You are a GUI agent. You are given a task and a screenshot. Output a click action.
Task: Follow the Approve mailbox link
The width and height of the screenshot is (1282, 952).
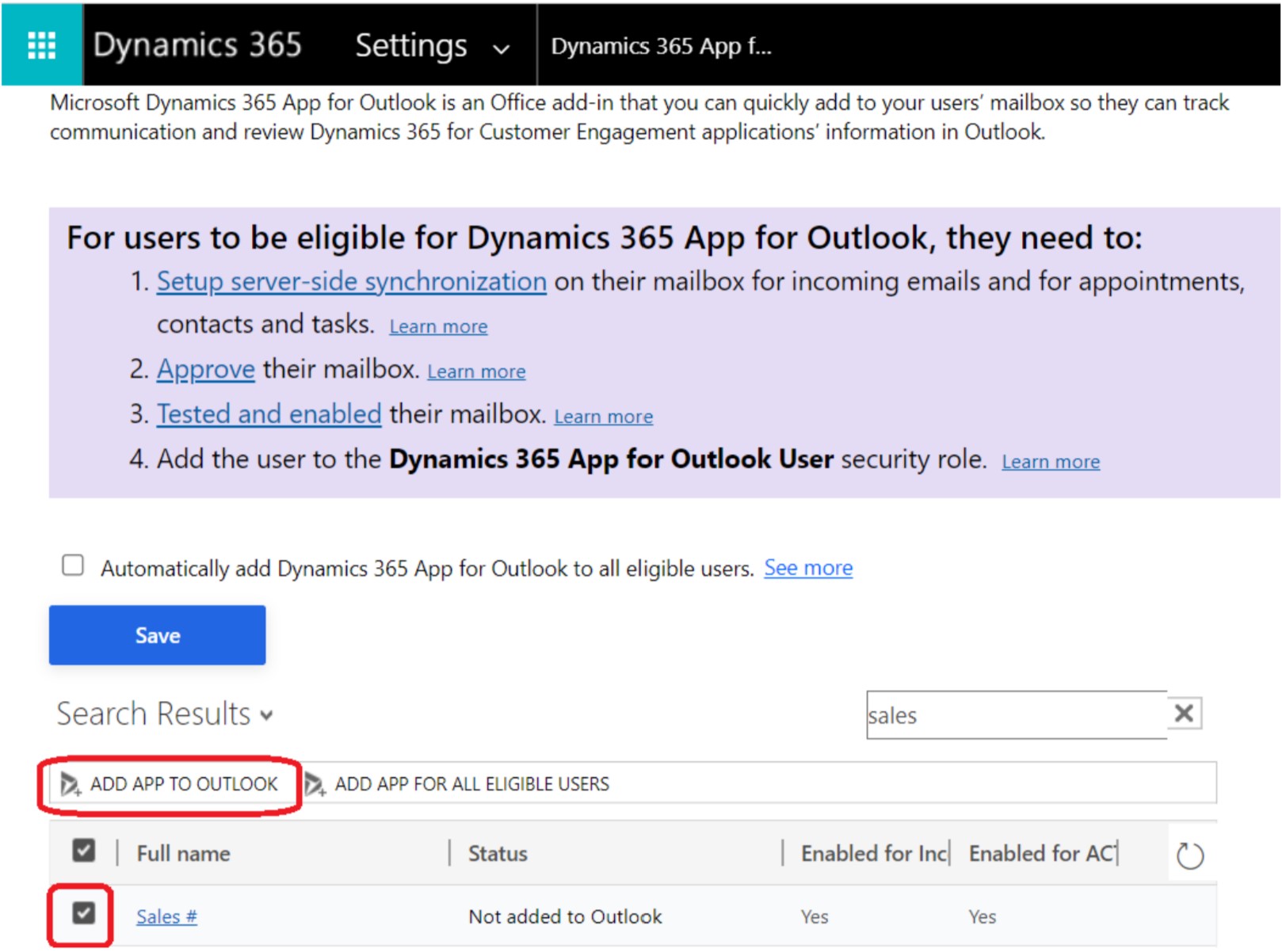205,368
